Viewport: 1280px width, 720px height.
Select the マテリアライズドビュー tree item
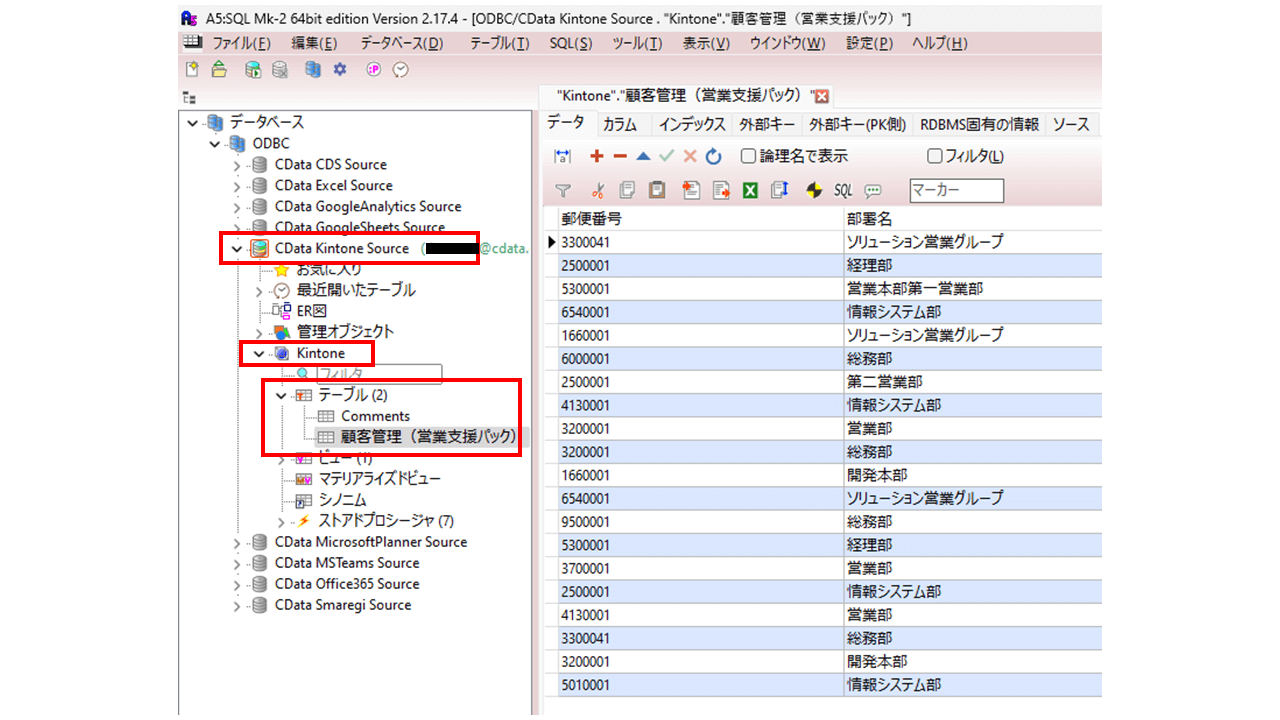pyautogui.click(x=379, y=479)
